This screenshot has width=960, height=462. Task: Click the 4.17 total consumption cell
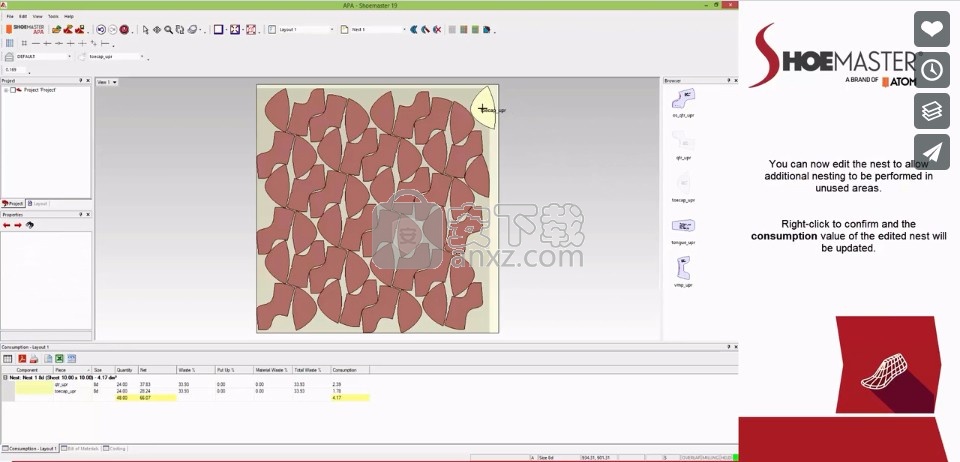click(350, 398)
